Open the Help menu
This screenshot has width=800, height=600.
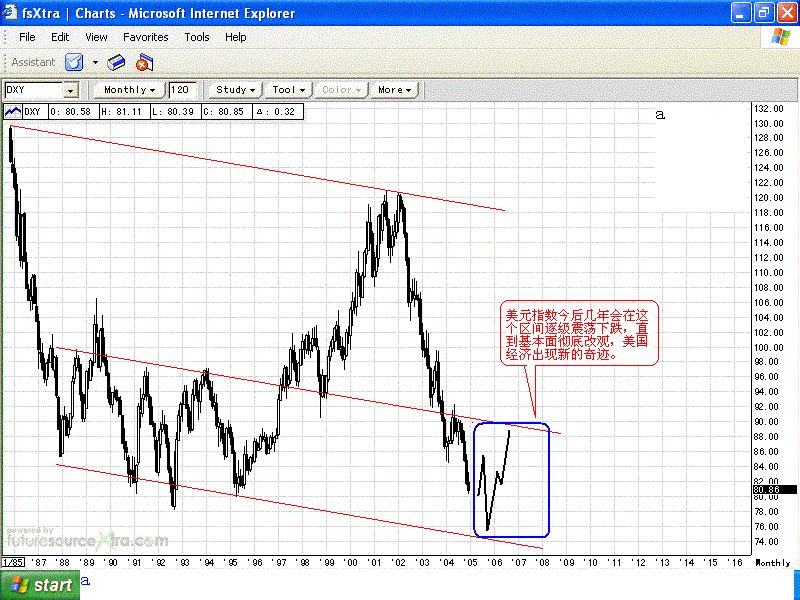coord(235,37)
